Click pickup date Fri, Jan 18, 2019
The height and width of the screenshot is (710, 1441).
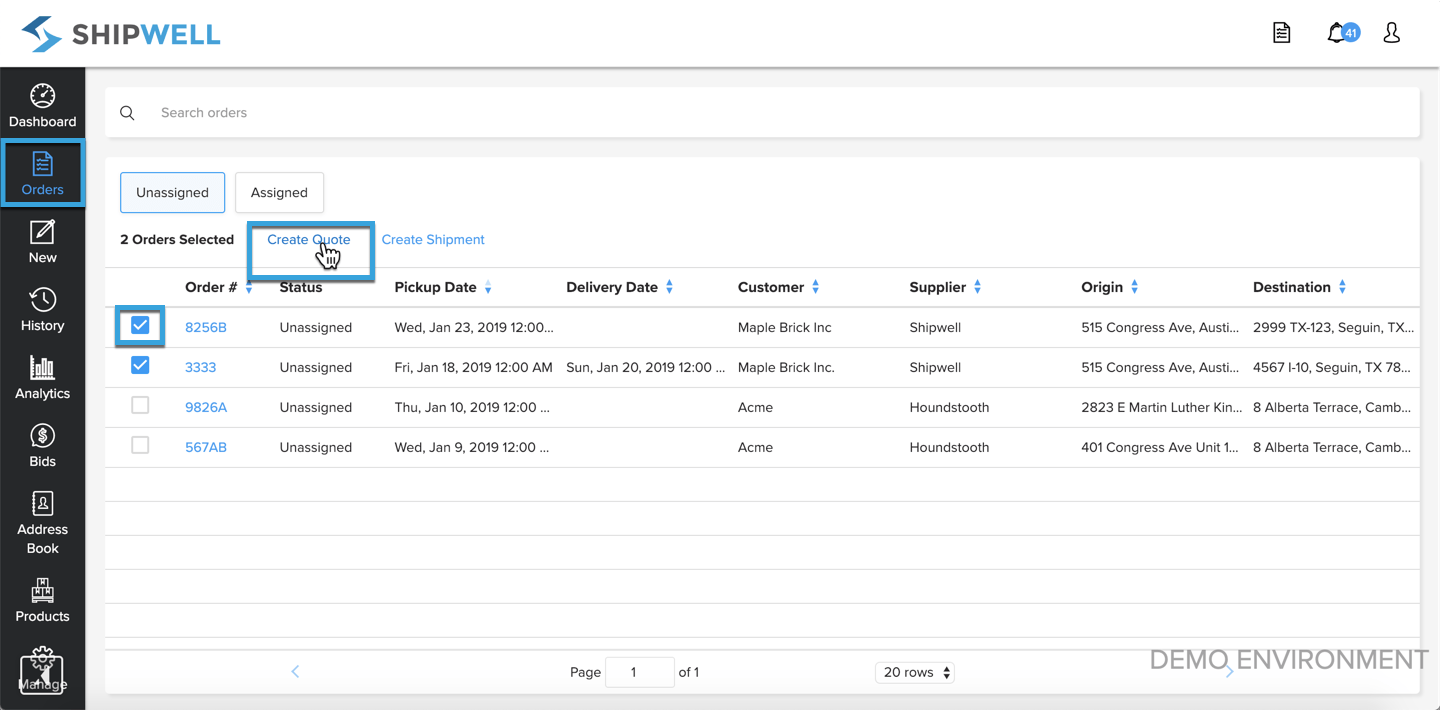473,367
